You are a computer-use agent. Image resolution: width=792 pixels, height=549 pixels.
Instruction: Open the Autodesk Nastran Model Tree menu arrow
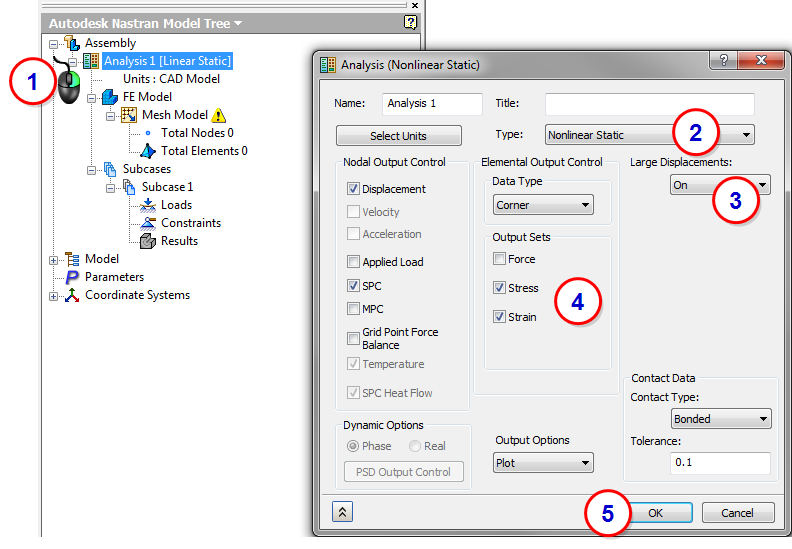coord(238,23)
